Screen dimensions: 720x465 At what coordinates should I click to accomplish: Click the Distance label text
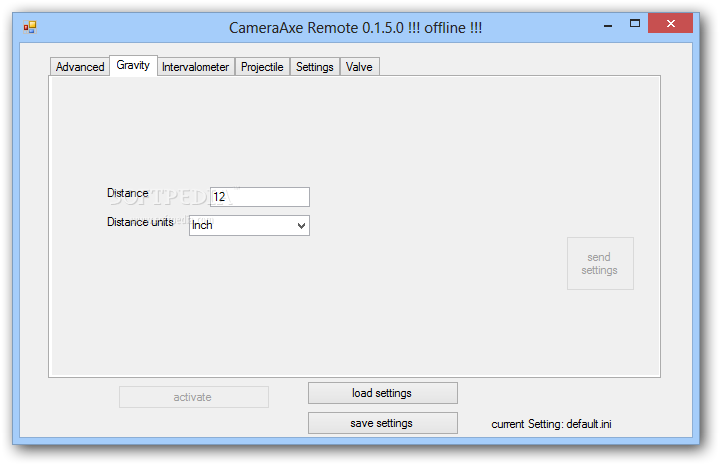click(128, 193)
